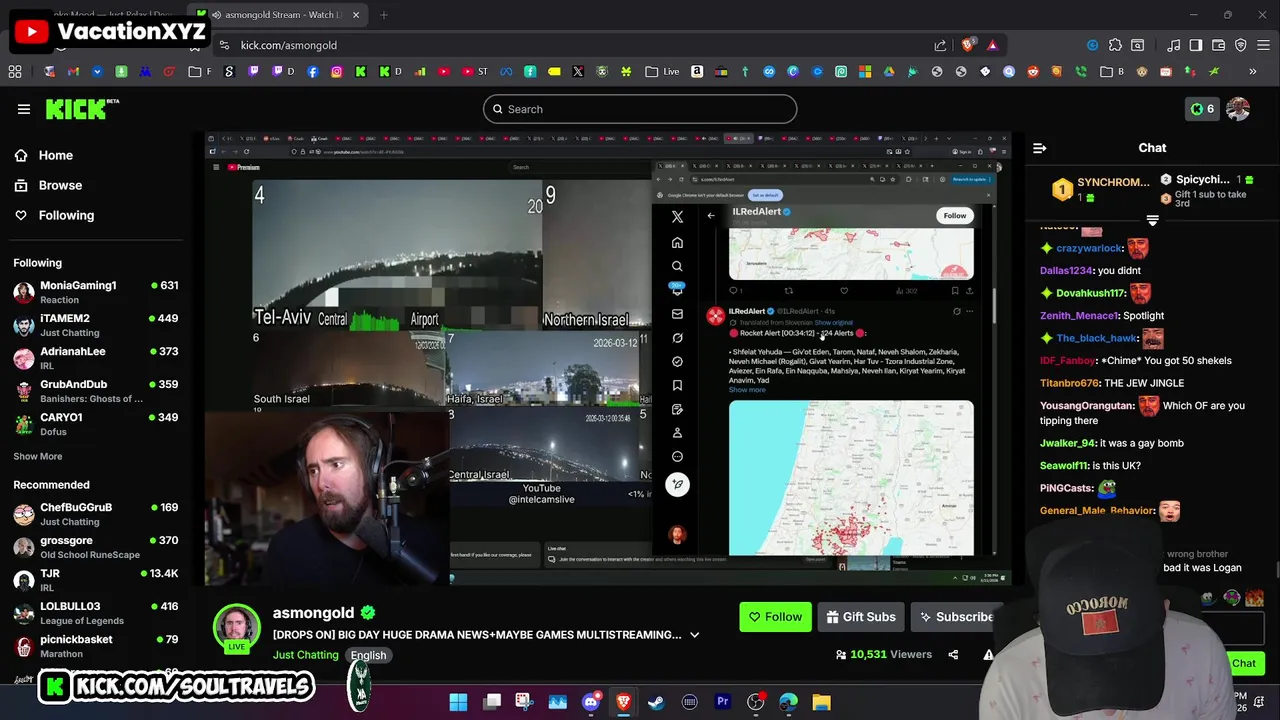Viewport: 1280px width, 720px height.
Task: Open iTAMEM2's channel
Action: click(x=96, y=325)
